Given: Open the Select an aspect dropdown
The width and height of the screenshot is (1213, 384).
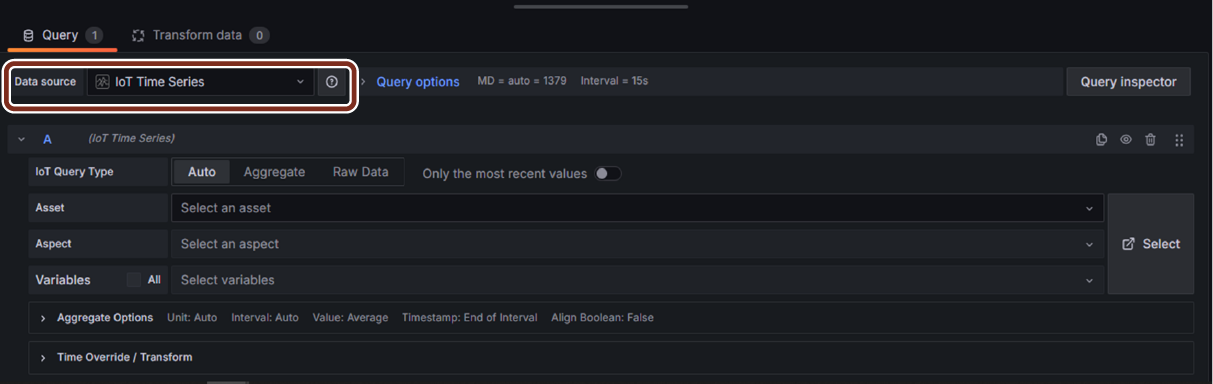Looking at the screenshot, I should click(638, 244).
